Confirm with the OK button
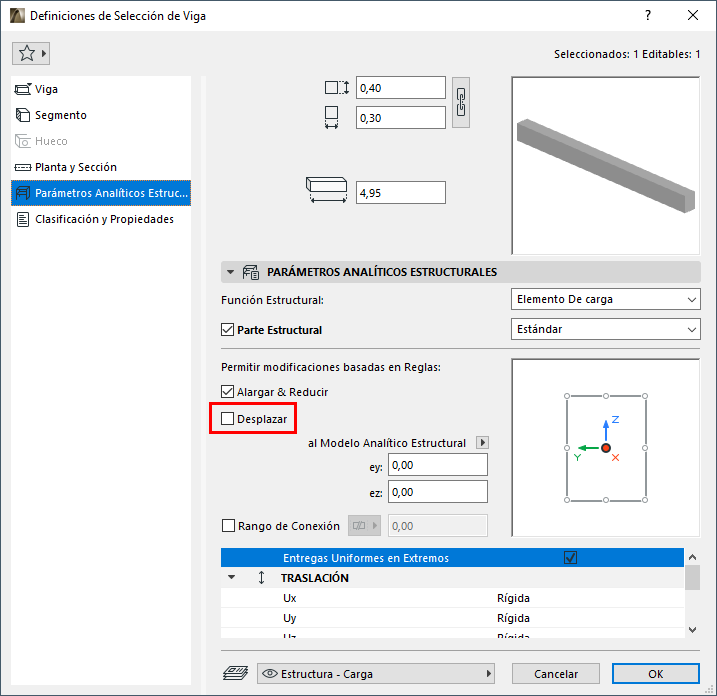Viewport: 717px width, 696px height. (656, 674)
